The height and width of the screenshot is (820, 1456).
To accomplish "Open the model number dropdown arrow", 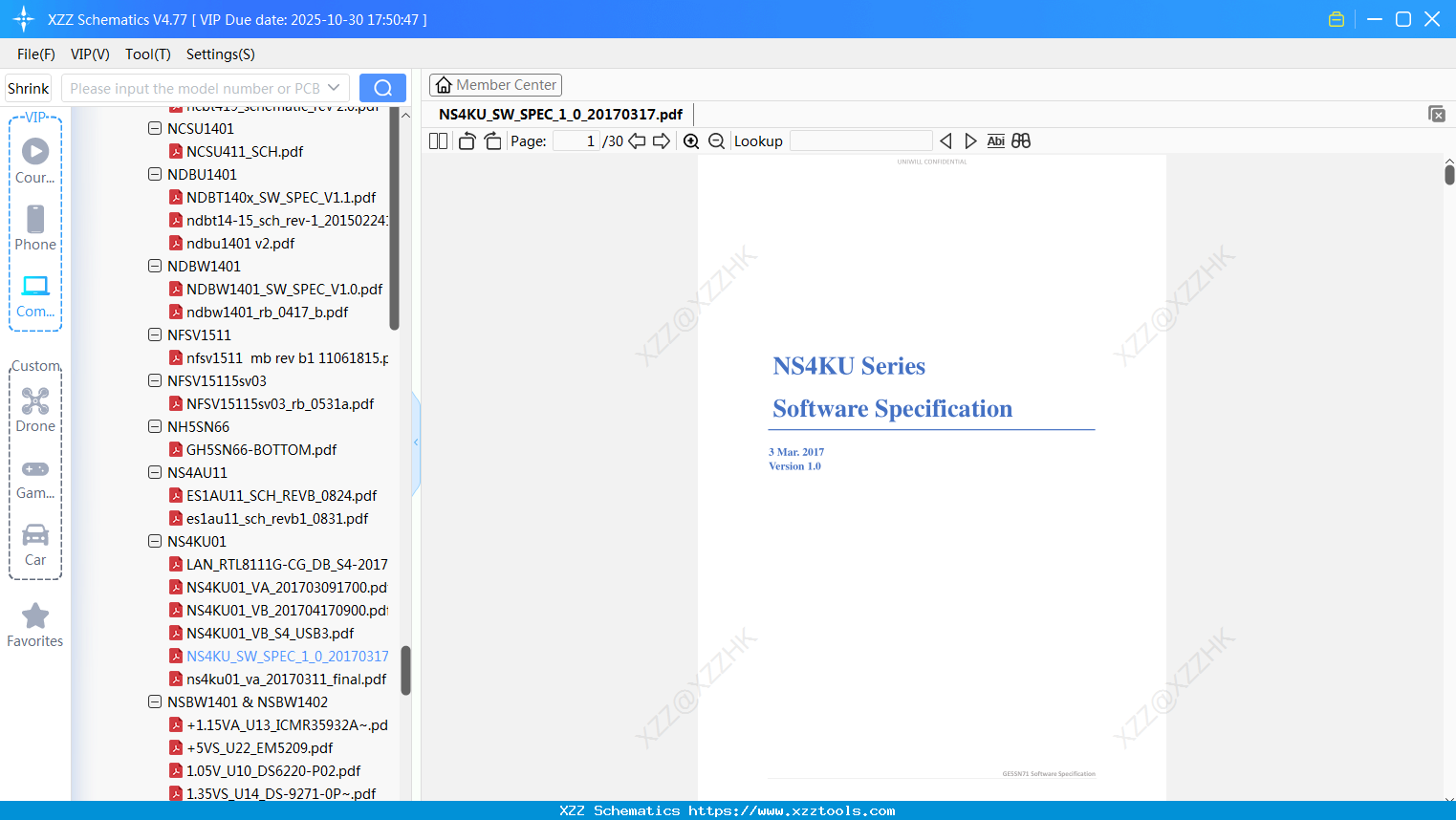I will pos(334,88).
